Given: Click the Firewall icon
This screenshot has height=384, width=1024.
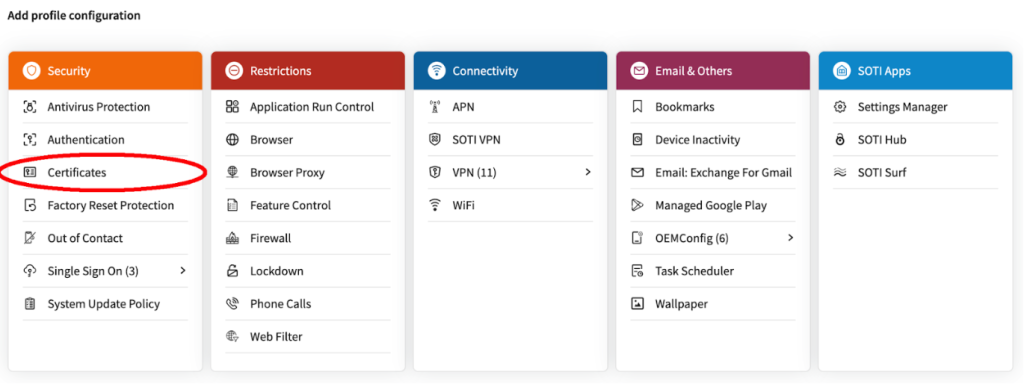Looking at the screenshot, I should 232,238.
